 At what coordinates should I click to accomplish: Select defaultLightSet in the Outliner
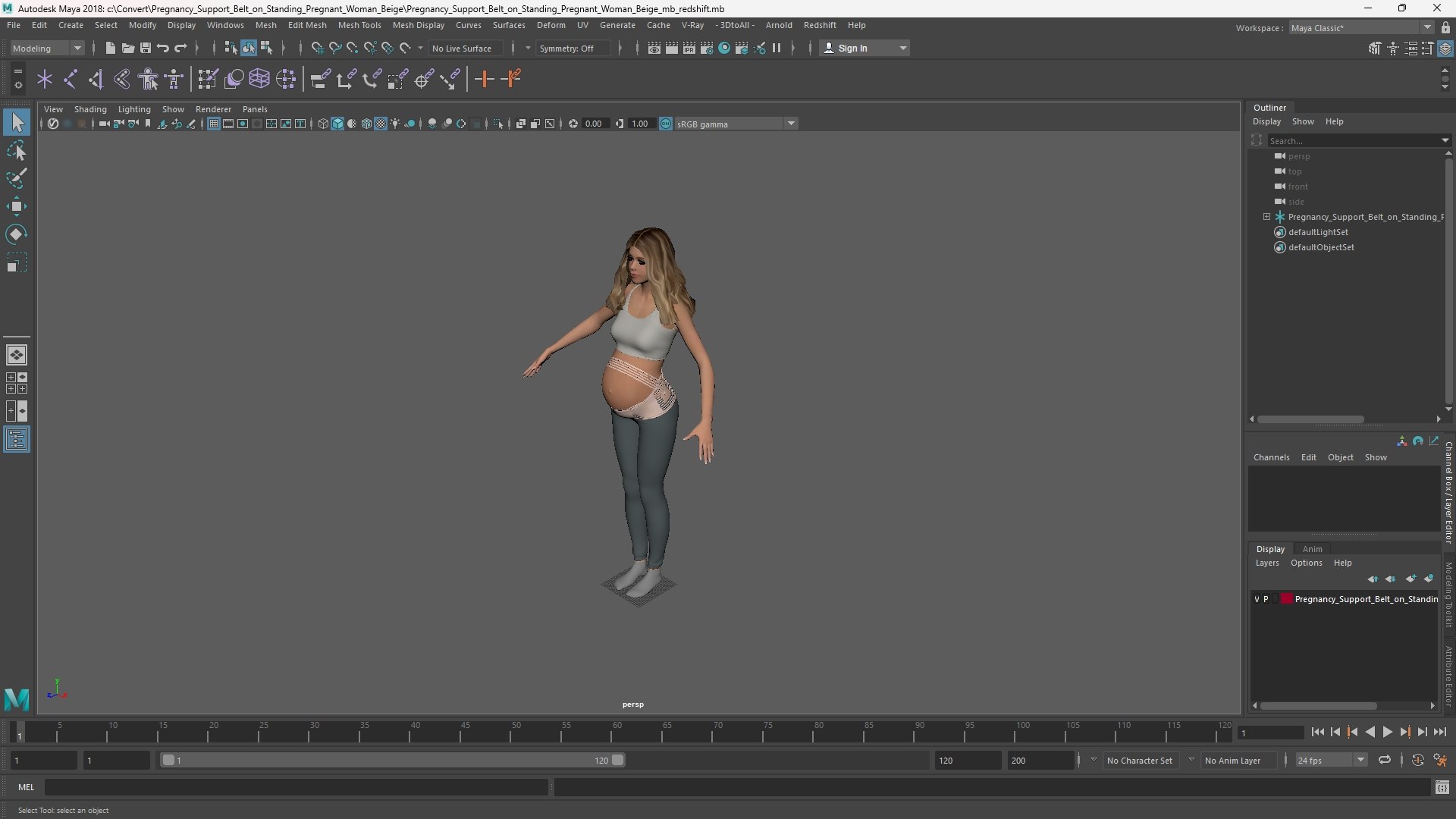tap(1318, 232)
